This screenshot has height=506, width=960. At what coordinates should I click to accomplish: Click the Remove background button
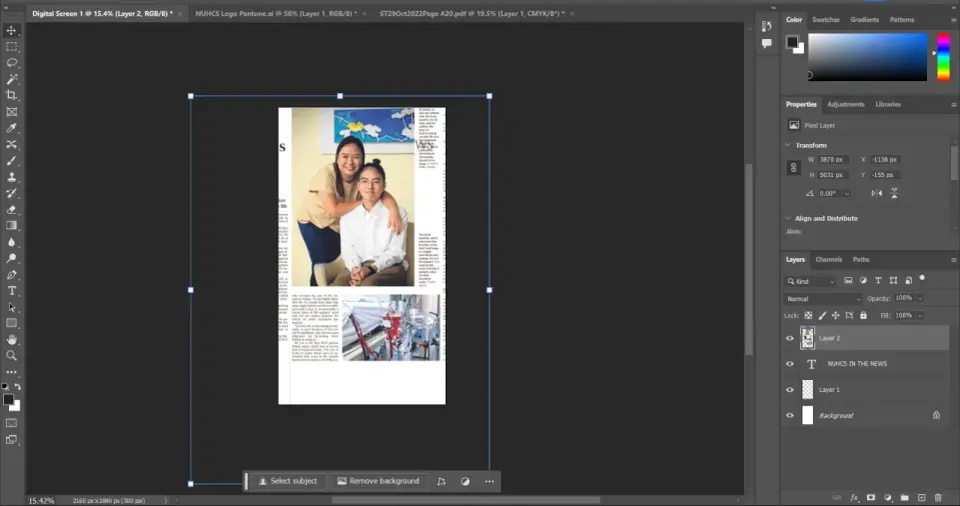tap(378, 481)
